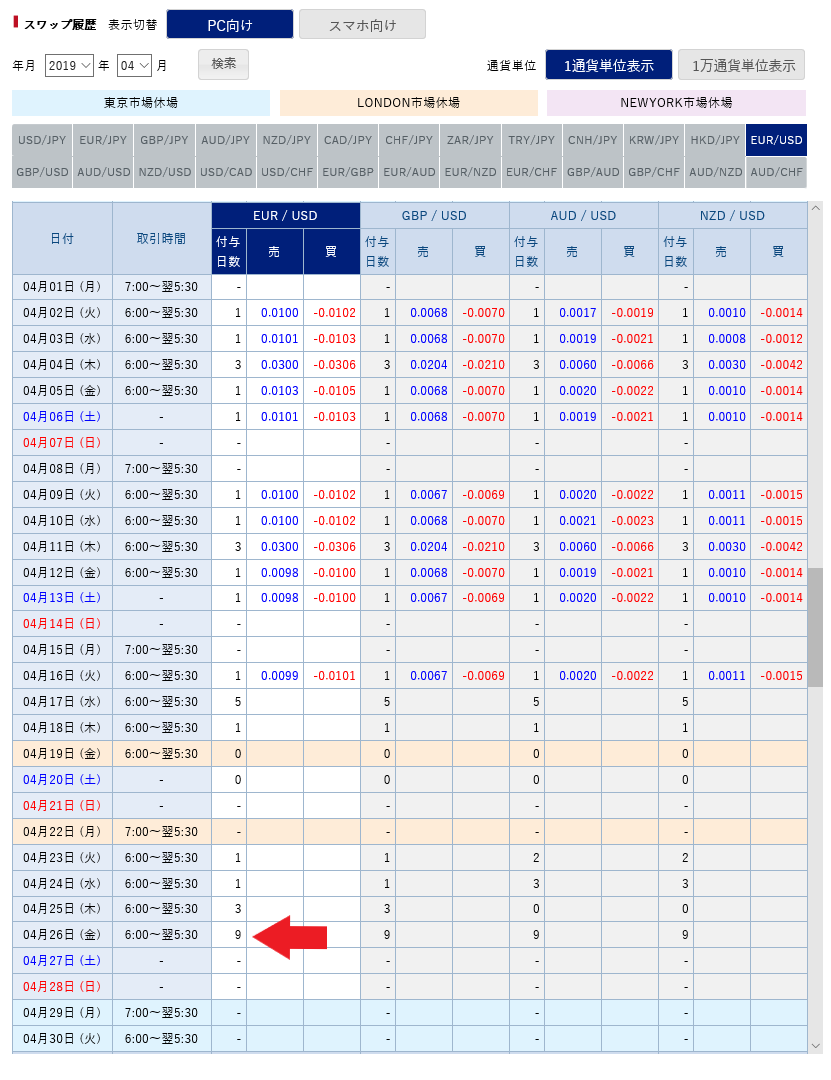The image size is (831, 1080).
Task: Open the EUR/JPY currency tab
Action: coord(103,140)
